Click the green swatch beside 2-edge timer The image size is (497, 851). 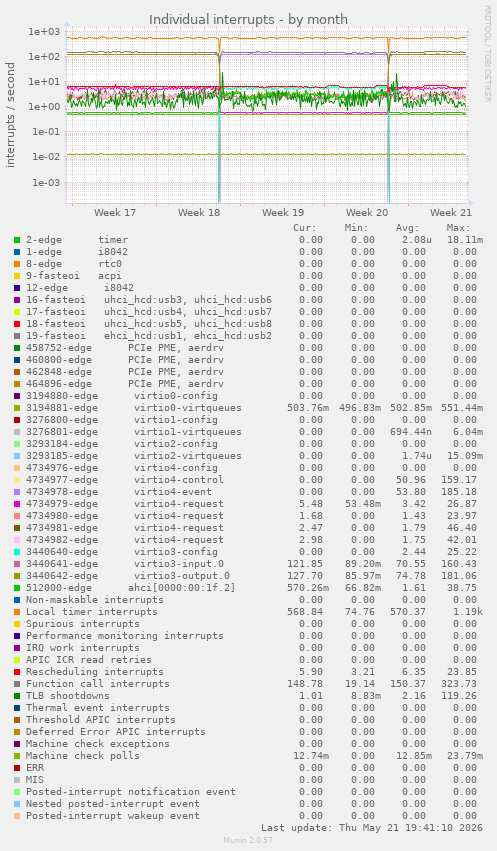click(17, 240)
